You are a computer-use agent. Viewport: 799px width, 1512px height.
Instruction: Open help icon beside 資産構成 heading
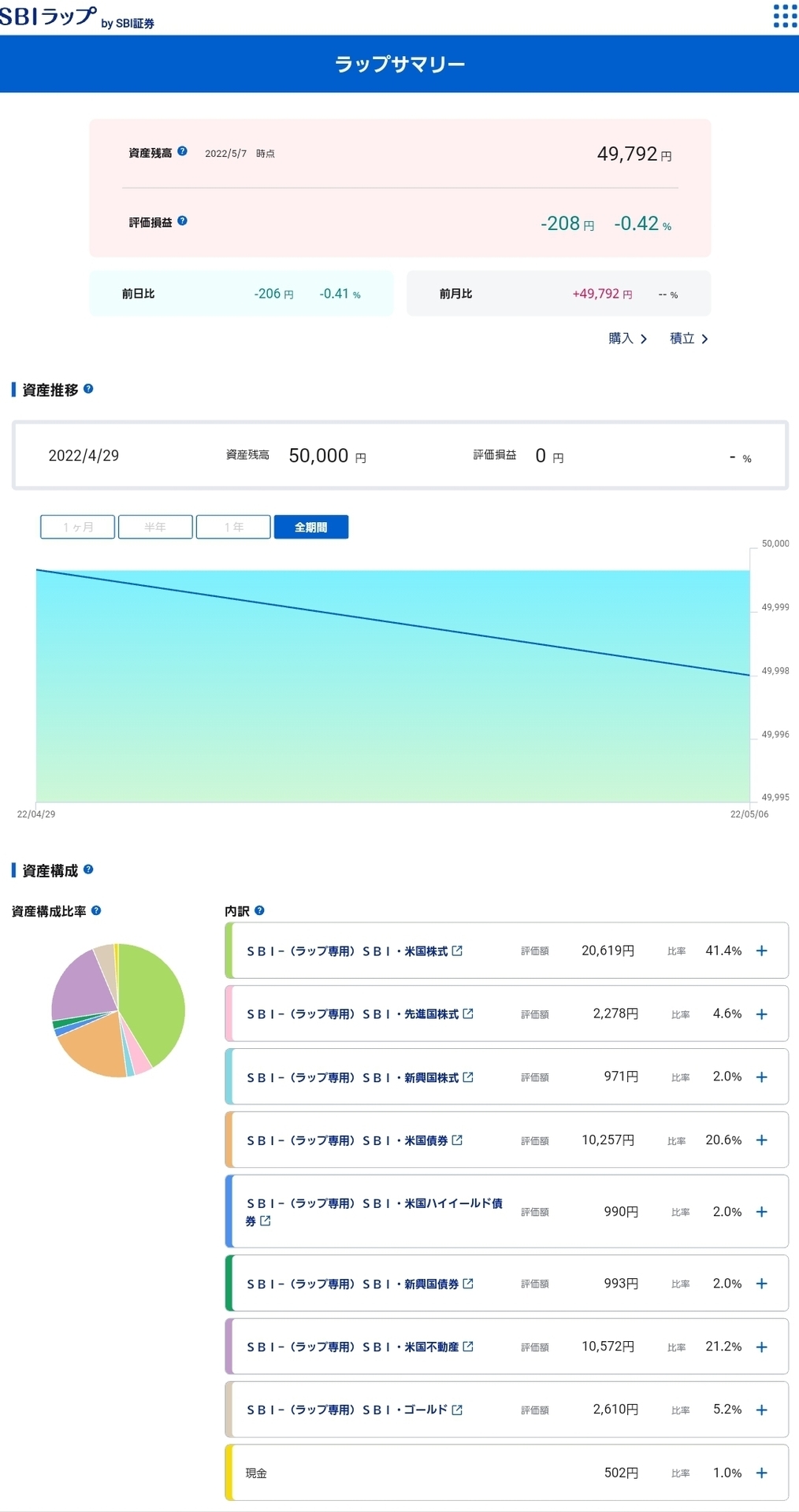[x=88, y=869]
